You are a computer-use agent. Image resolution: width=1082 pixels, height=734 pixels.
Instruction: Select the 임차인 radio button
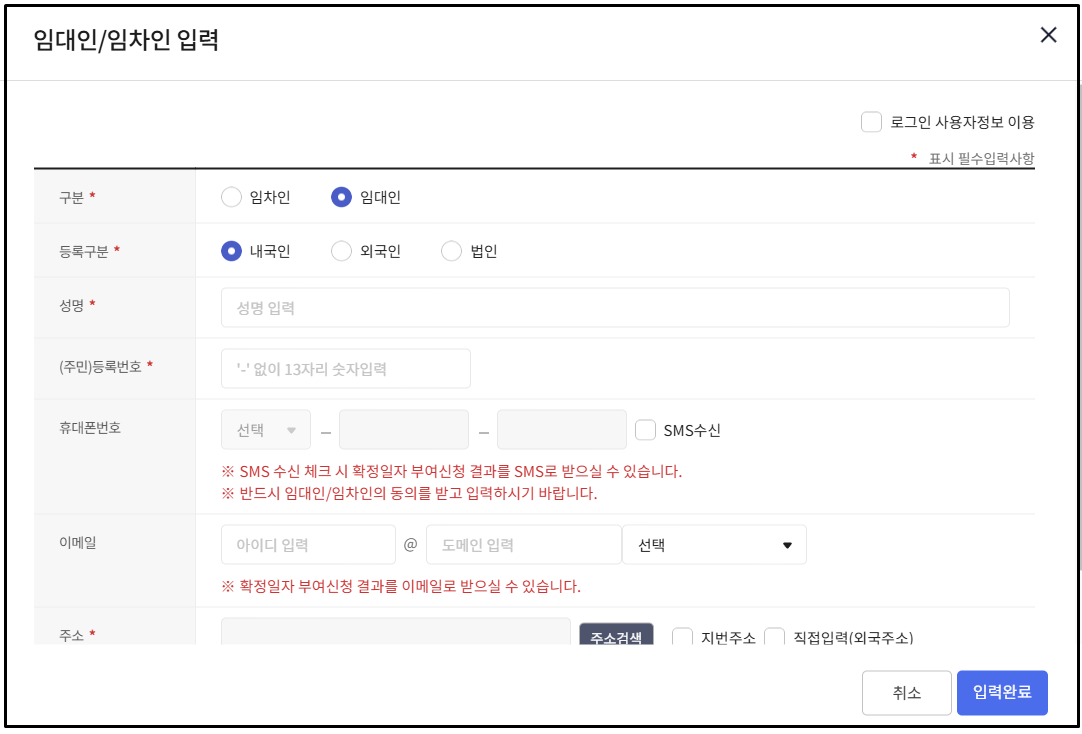click(x=231, y=197)
